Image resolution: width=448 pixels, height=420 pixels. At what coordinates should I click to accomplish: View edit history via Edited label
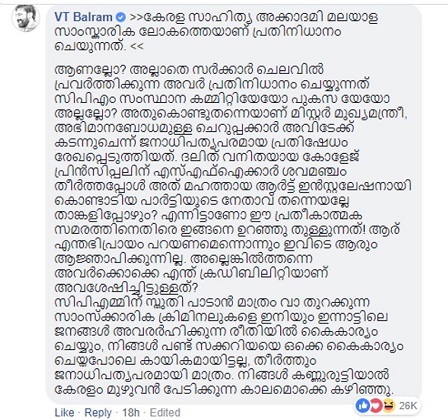(165, 412)
